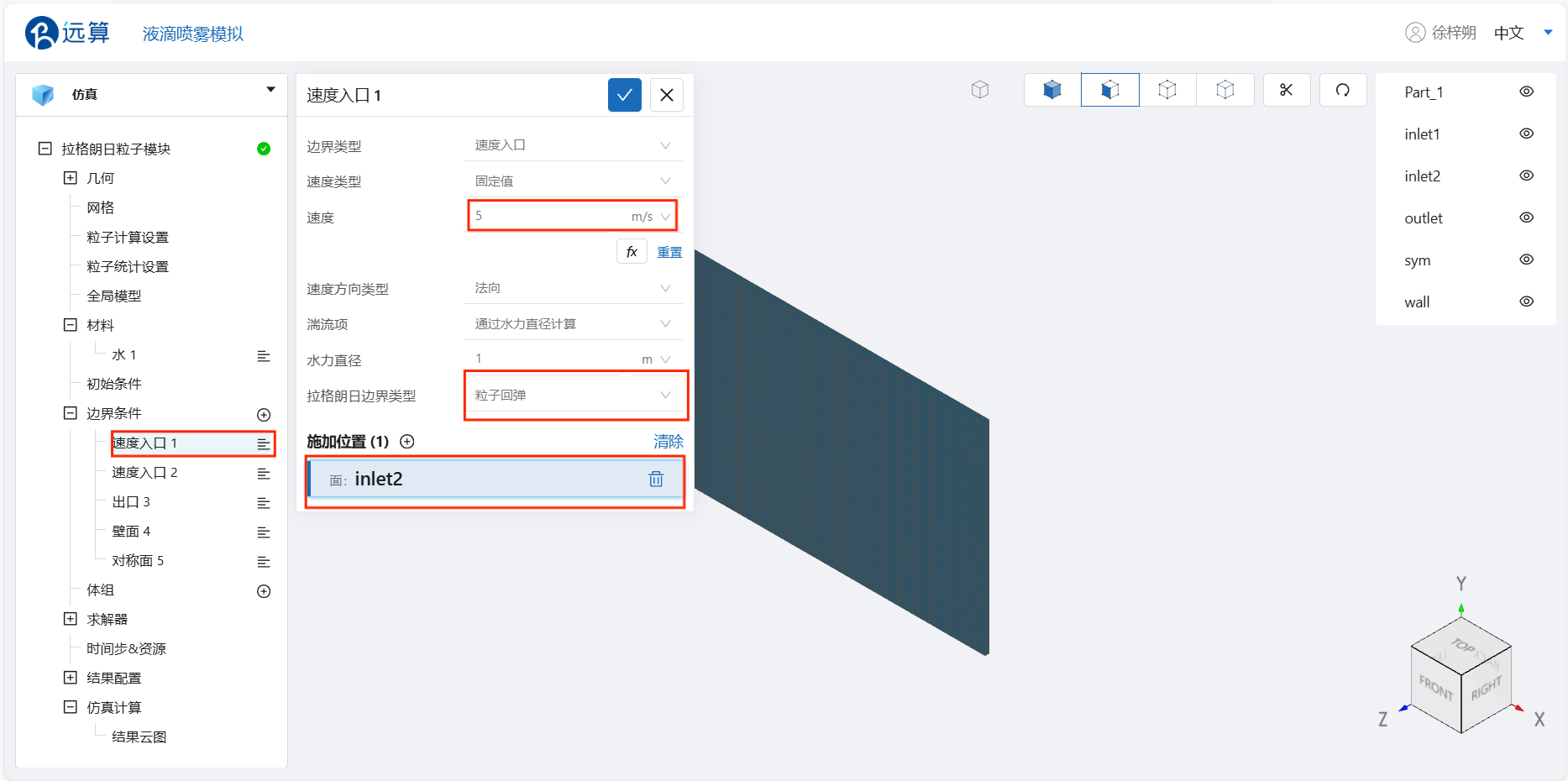Add a new boundary condition with plus icon
Screen dimensions: 1568x781
coord(264,415)
